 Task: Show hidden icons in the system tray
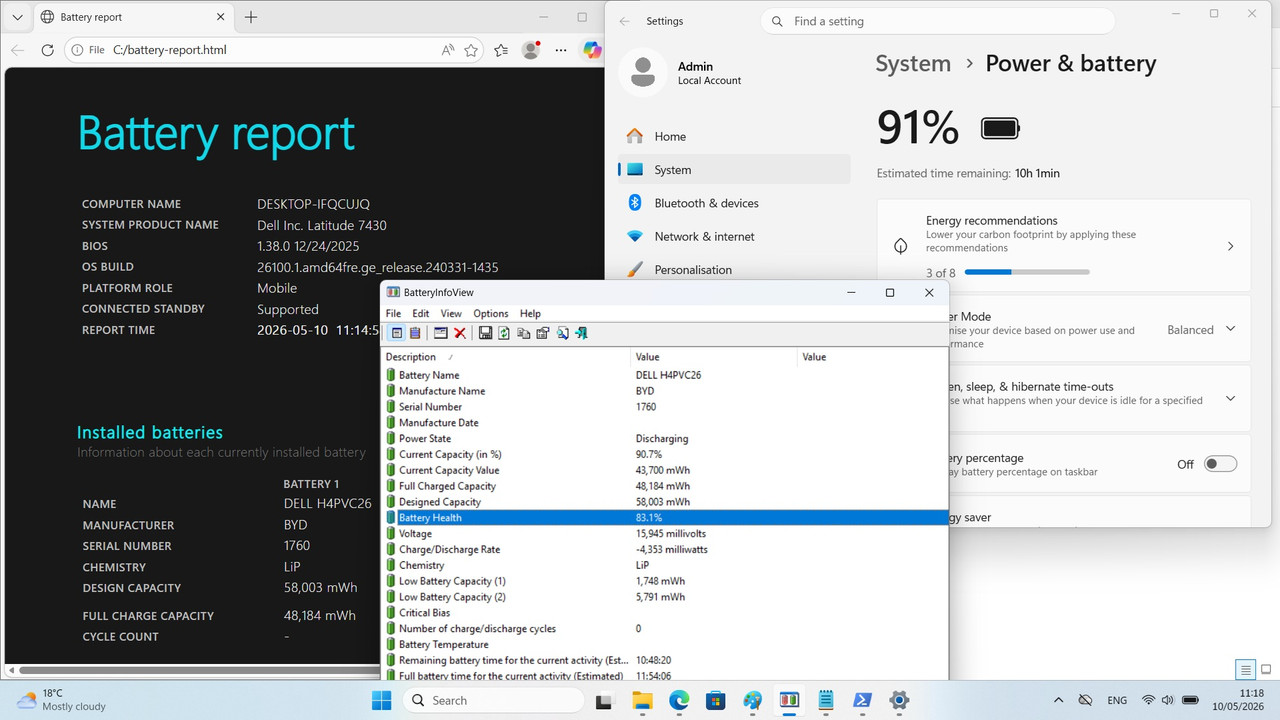tap(1058, 700)
